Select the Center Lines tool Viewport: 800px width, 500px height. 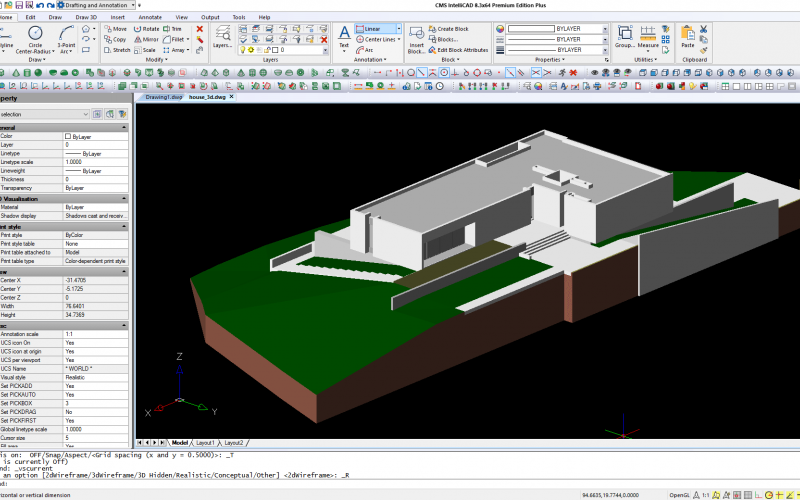point(376,39)
